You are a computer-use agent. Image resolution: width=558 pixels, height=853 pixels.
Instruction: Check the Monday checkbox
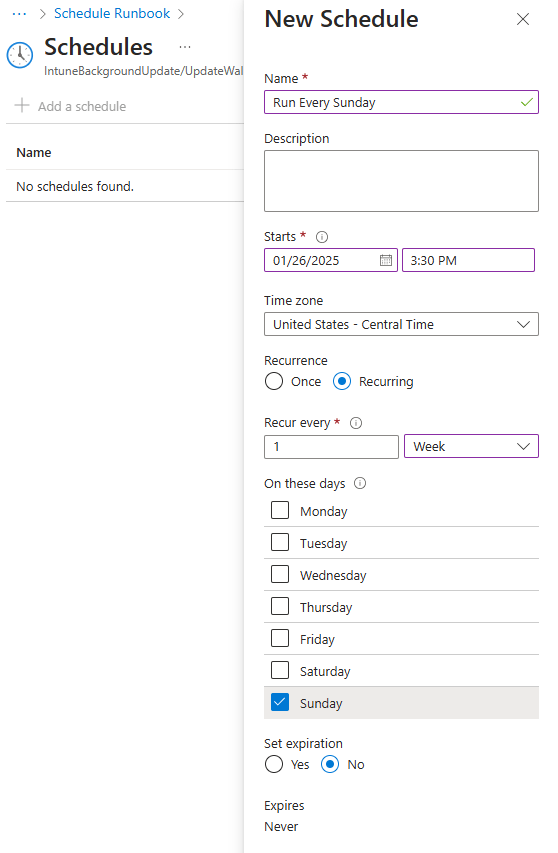click(x=280, y=510)
